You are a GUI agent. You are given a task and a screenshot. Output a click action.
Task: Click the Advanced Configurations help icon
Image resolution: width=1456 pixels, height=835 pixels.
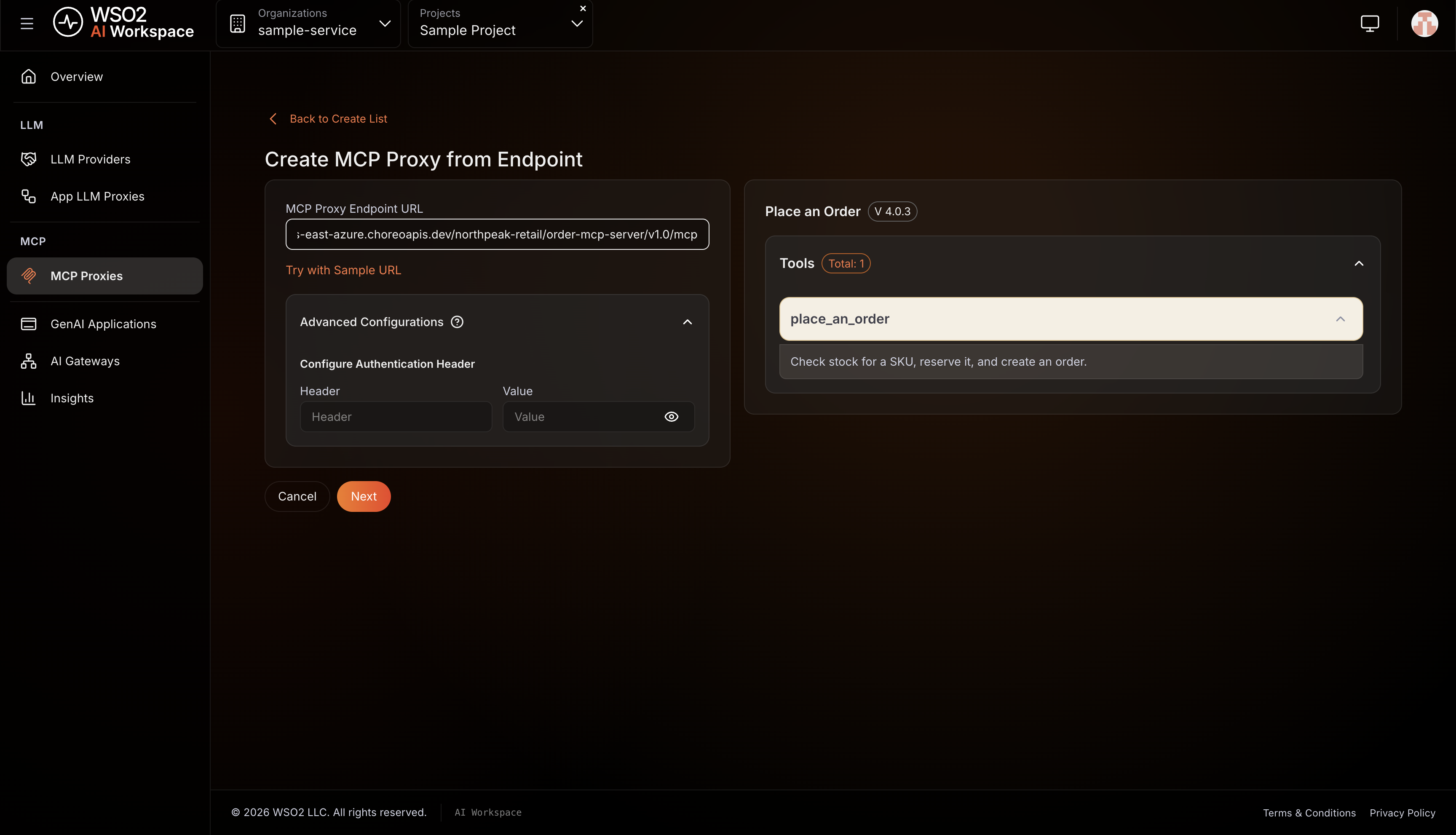pyautogui.click(x=457, y=322)
